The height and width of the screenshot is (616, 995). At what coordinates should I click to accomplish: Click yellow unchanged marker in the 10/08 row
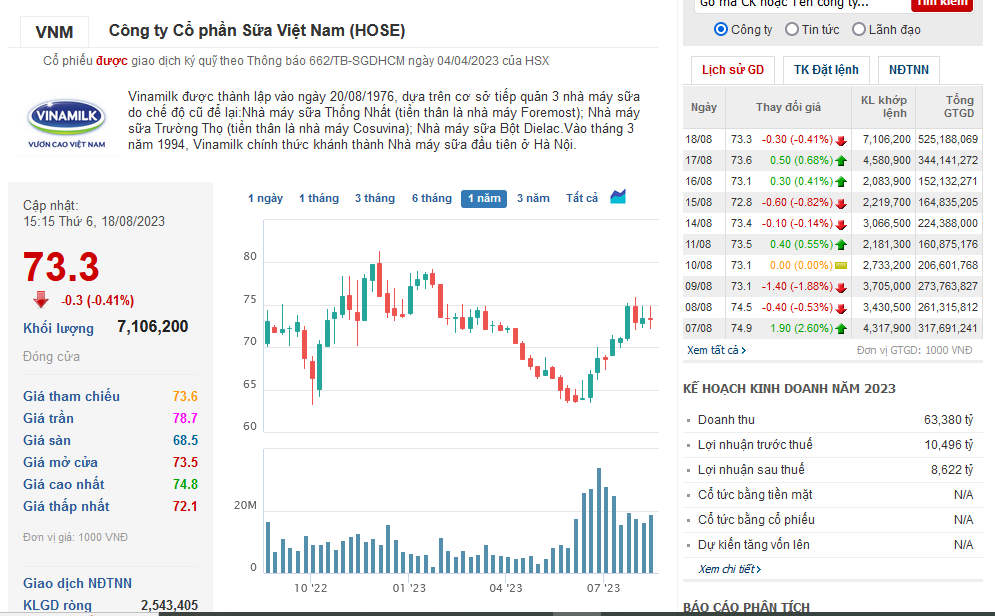tap(841, 266)
